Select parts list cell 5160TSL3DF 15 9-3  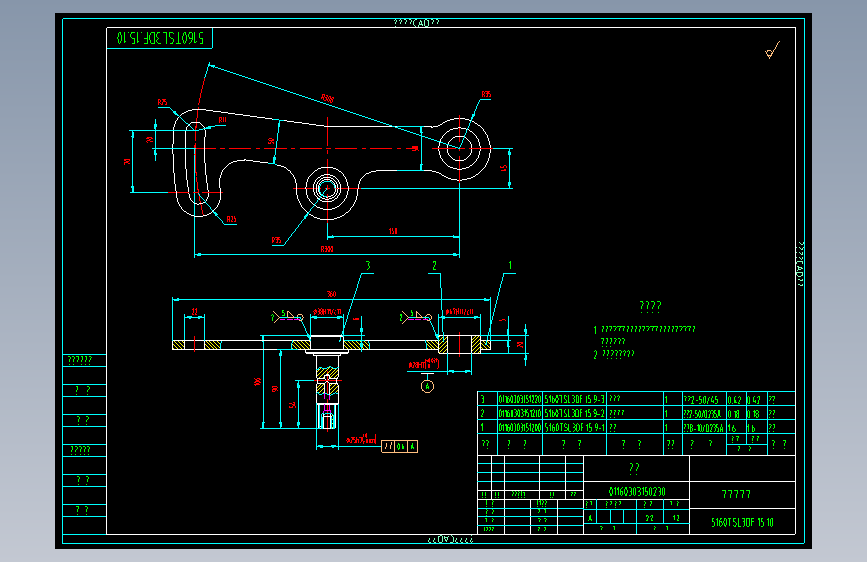(x=574, y=399)
